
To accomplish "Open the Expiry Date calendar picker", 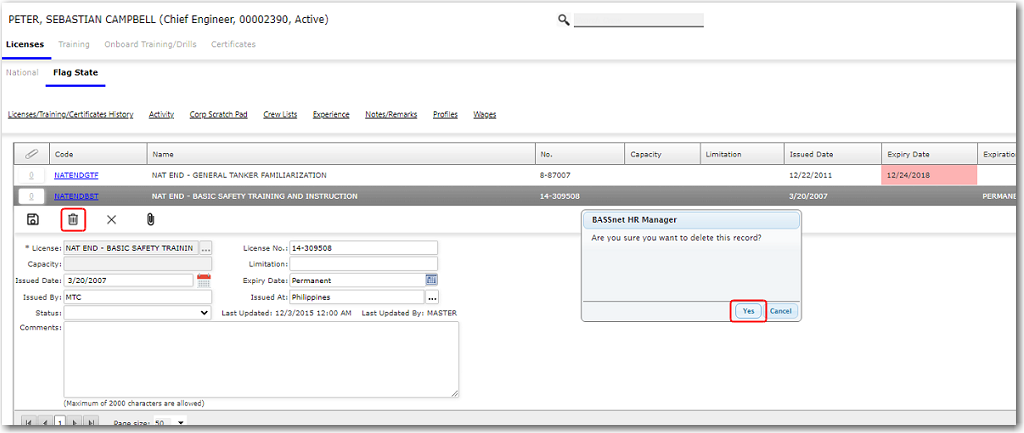I will pyautogui.click(x=432, y=280).
